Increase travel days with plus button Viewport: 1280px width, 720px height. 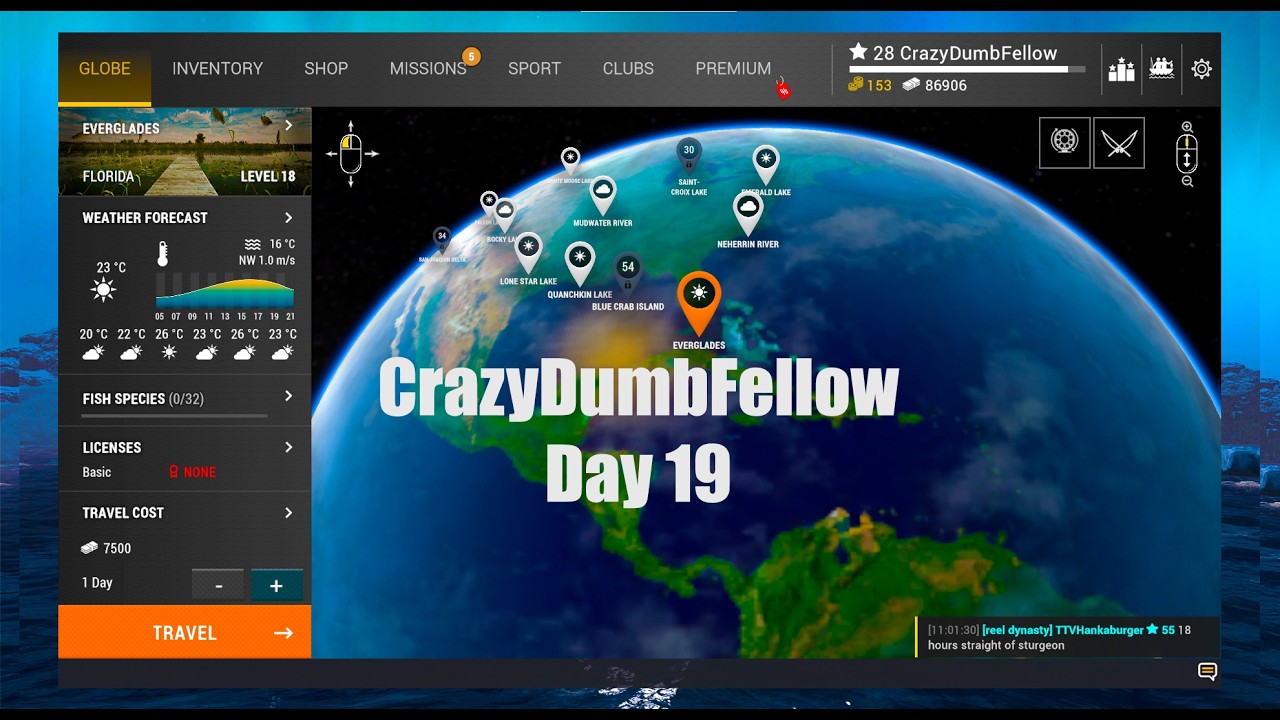click(277, 585)
